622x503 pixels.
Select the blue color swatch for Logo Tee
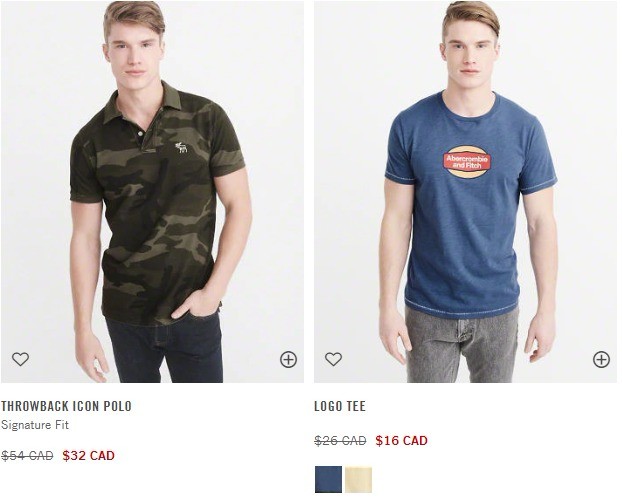pyautogui.click(x=328, y=479)
